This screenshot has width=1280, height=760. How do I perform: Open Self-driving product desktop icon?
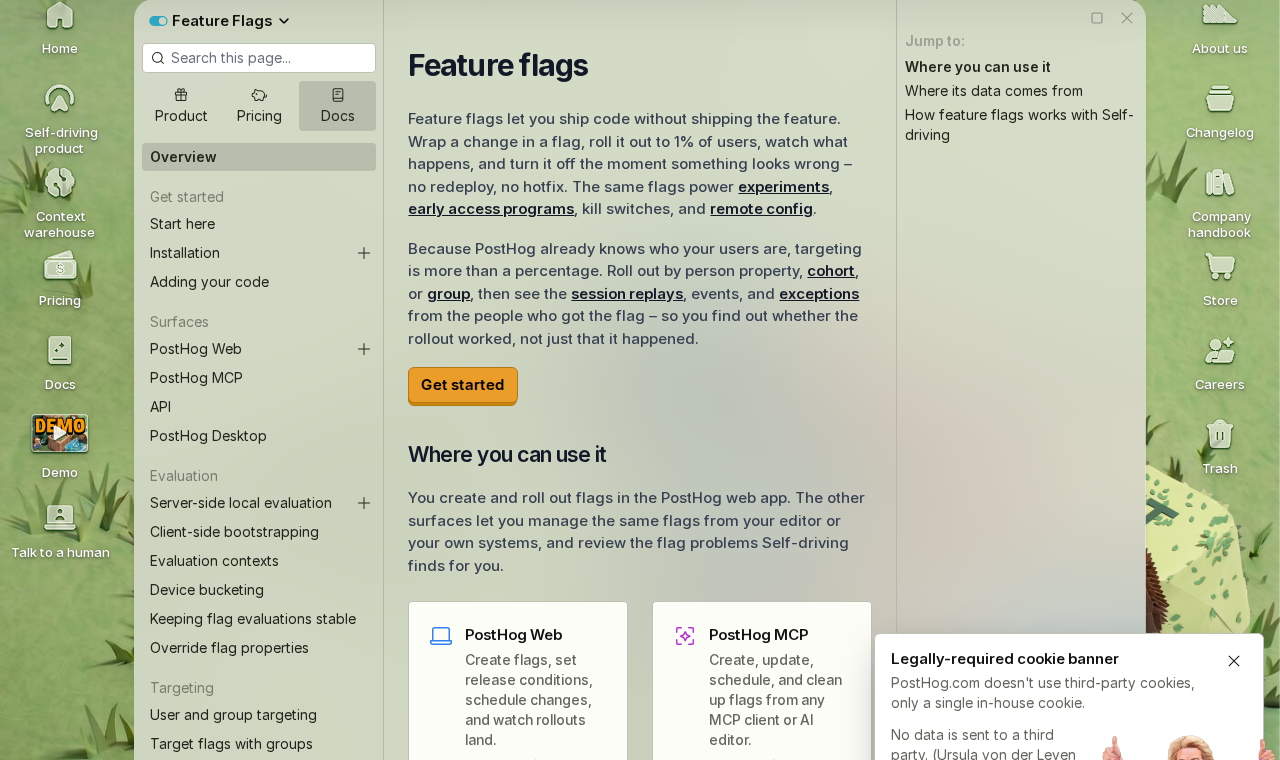pyautogui.click(x=60, y=118)
